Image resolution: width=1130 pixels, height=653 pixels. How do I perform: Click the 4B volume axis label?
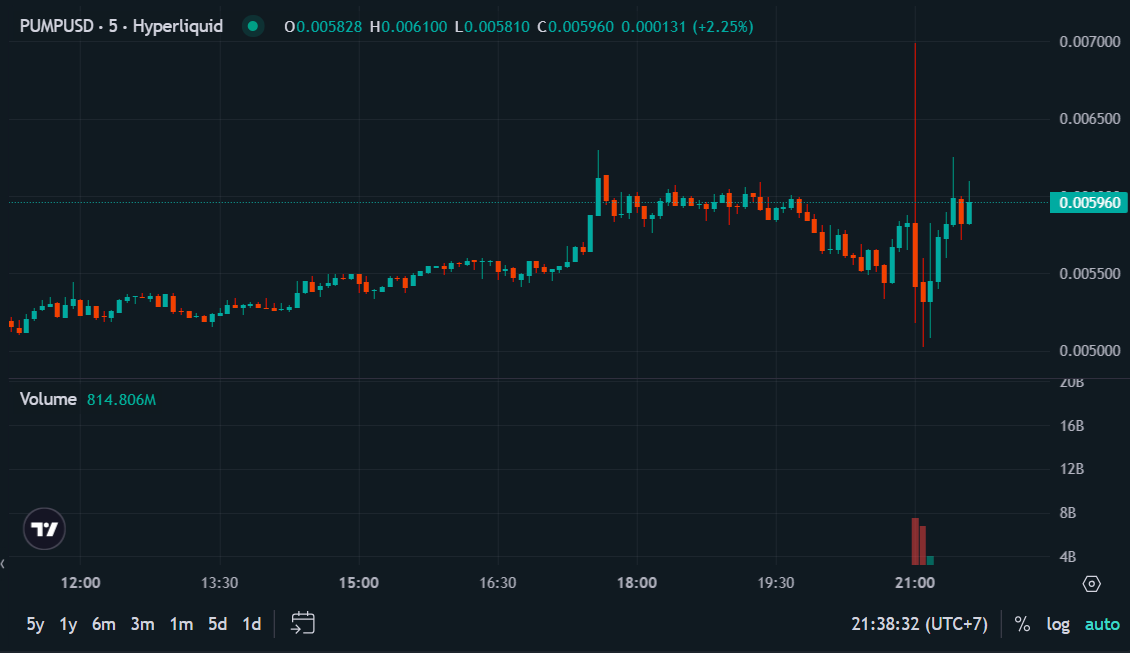1068,557
